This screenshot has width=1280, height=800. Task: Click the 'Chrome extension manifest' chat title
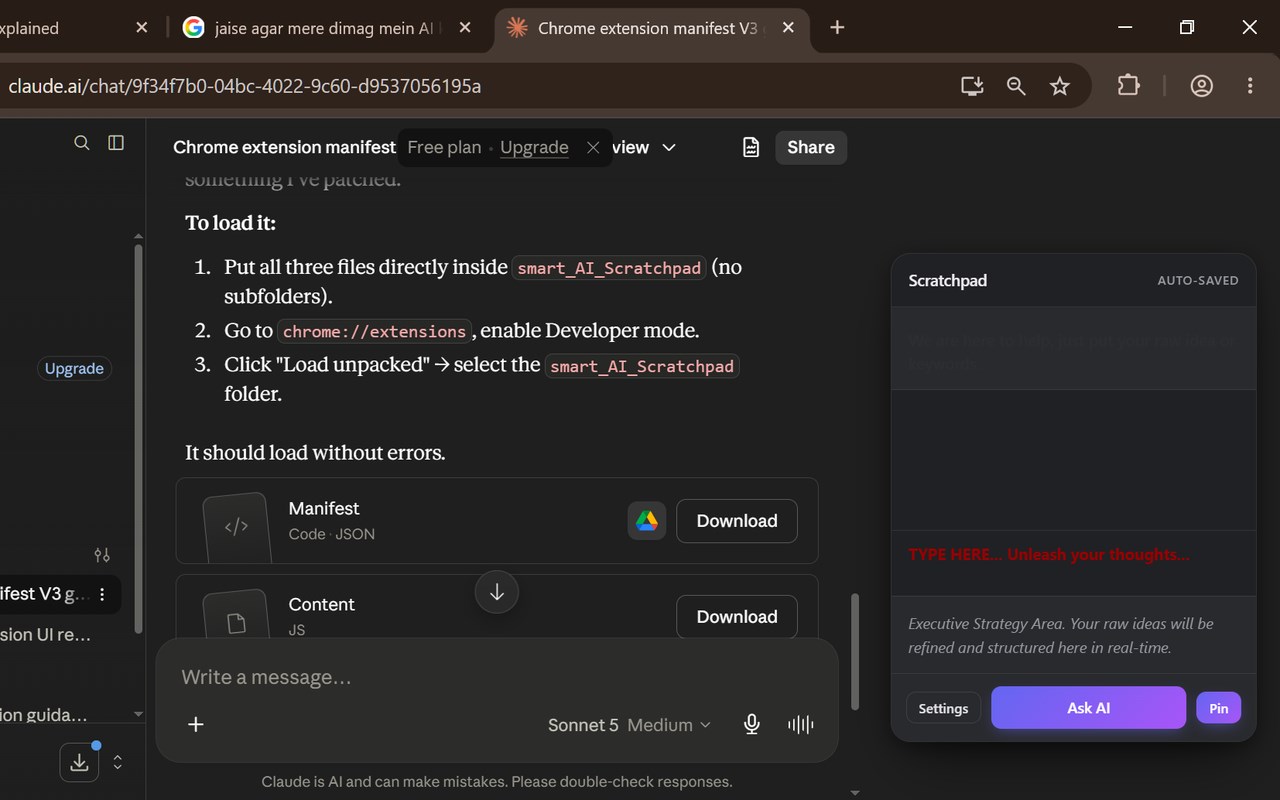pos(284,148)
